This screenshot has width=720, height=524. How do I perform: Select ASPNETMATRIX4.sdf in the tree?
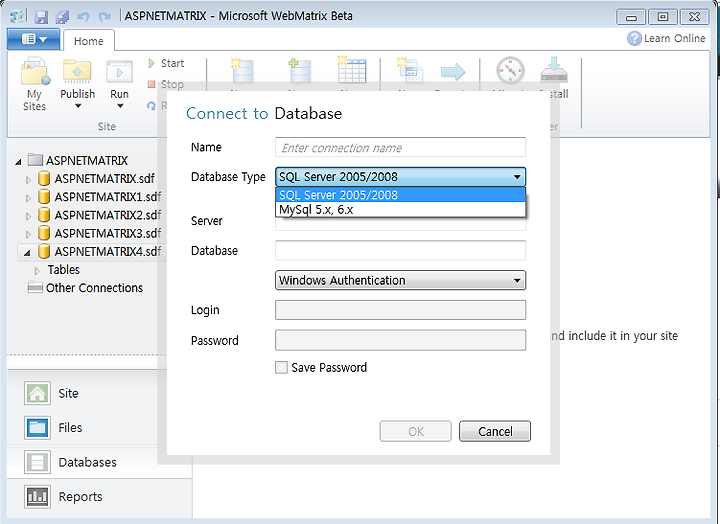point(107,252)
